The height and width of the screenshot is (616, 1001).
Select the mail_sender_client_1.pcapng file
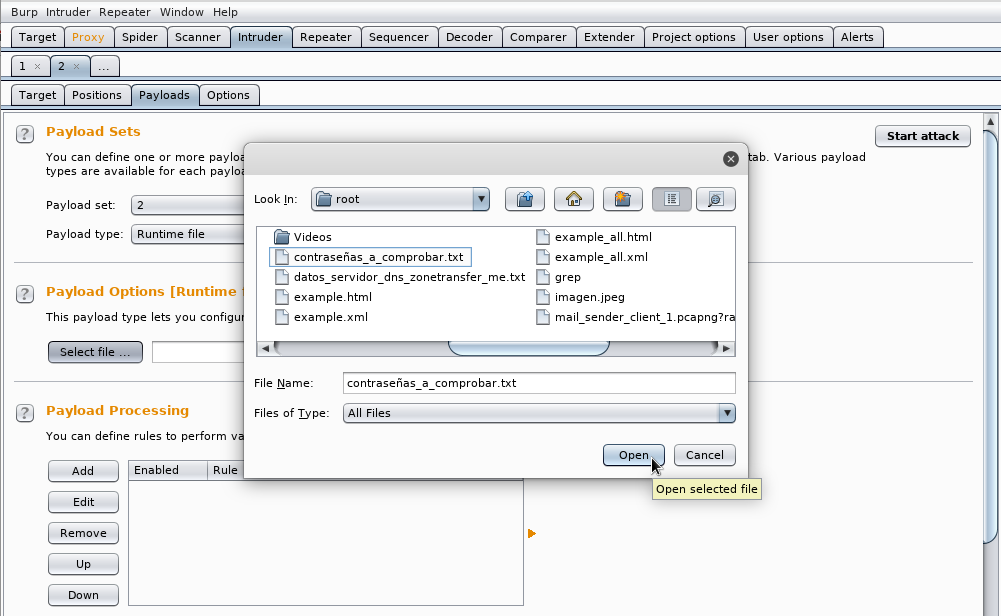pyautogui.click(x=635, y=317)
